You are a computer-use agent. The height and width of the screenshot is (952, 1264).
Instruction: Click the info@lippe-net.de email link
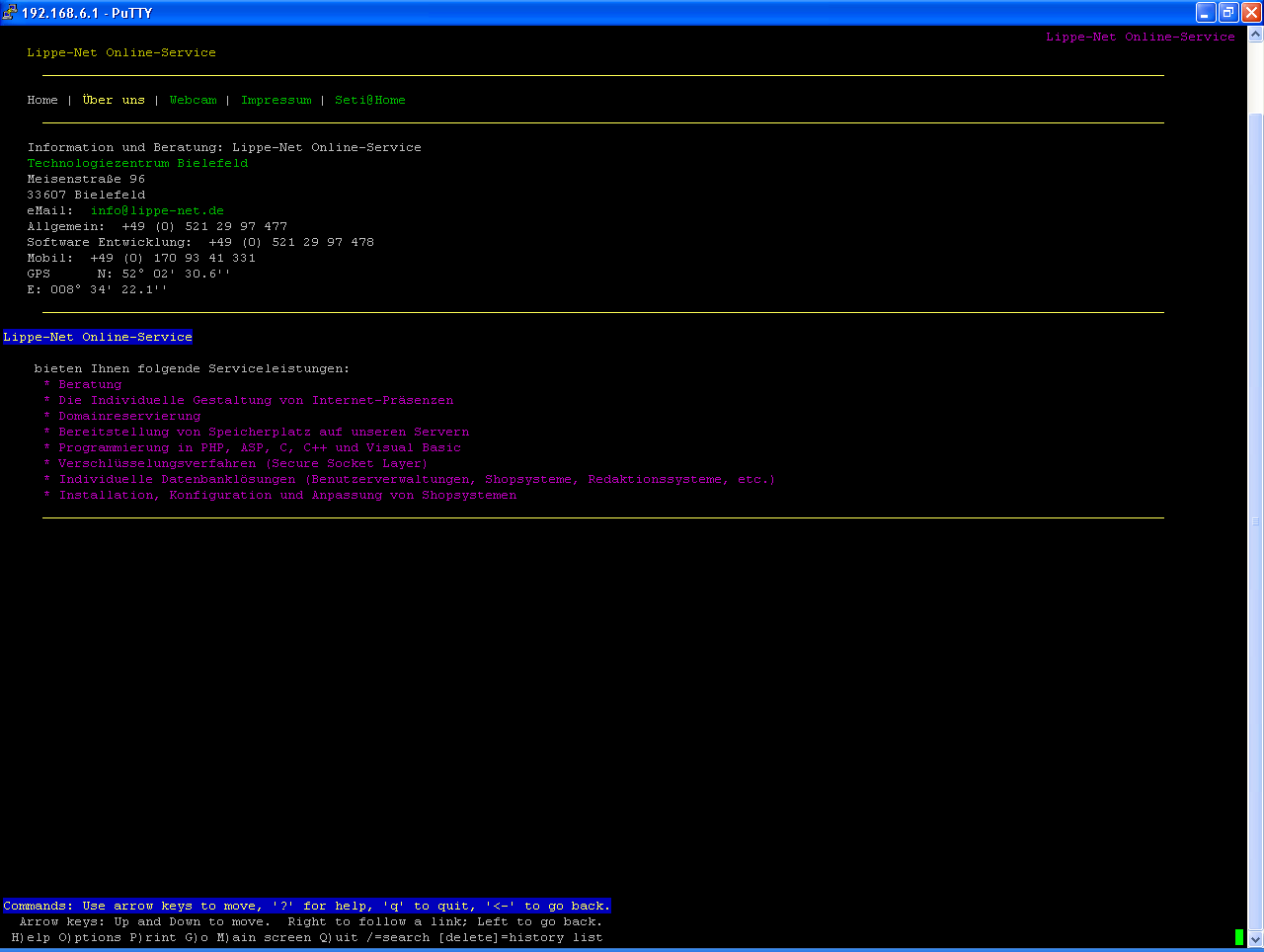click(x=157, y=210)
